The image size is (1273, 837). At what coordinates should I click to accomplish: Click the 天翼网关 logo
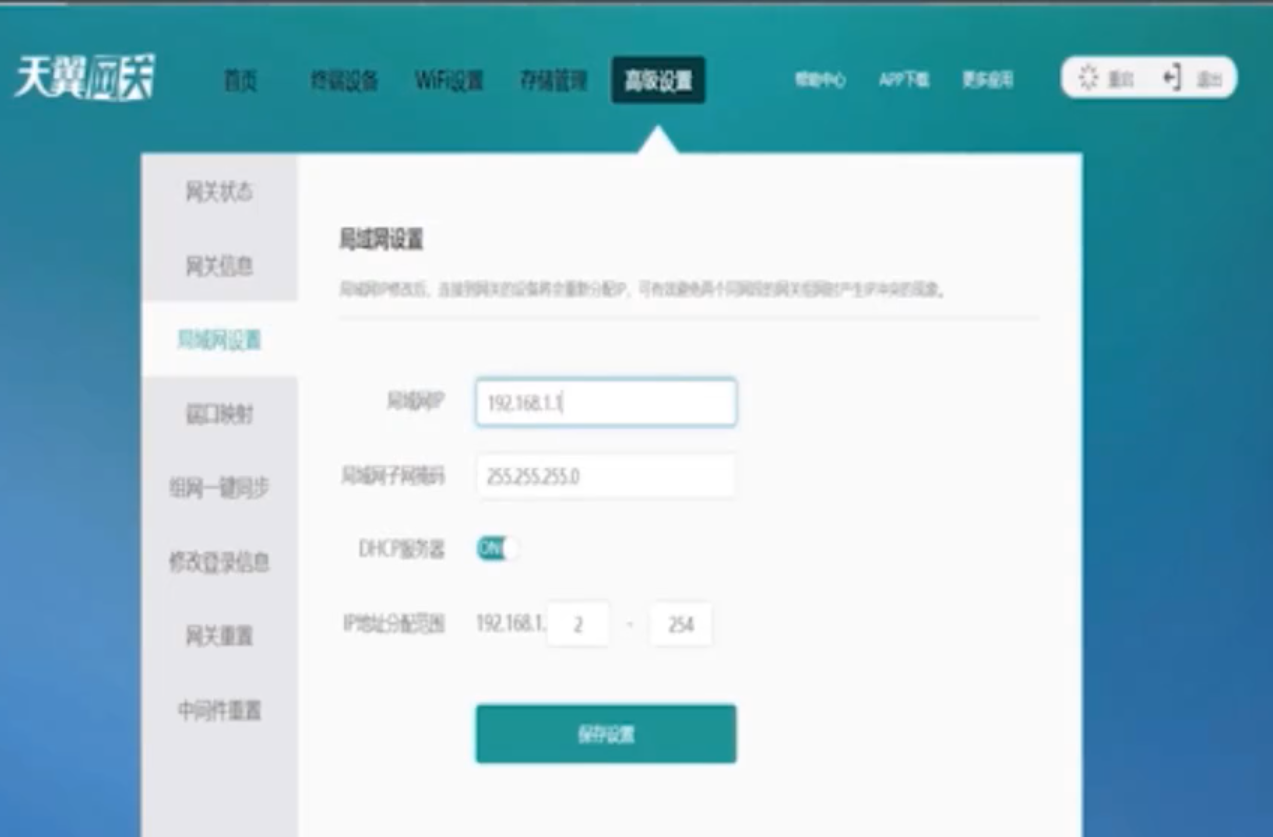tap(85, 80)
